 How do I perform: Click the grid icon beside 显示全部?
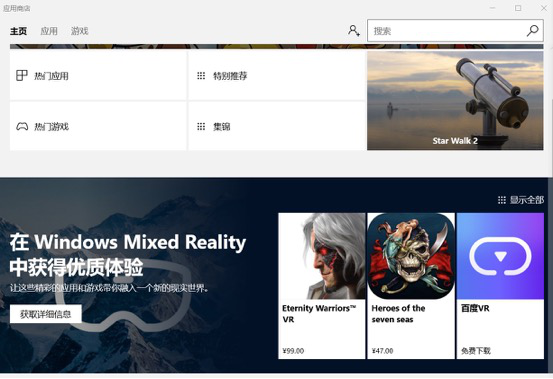502,200
